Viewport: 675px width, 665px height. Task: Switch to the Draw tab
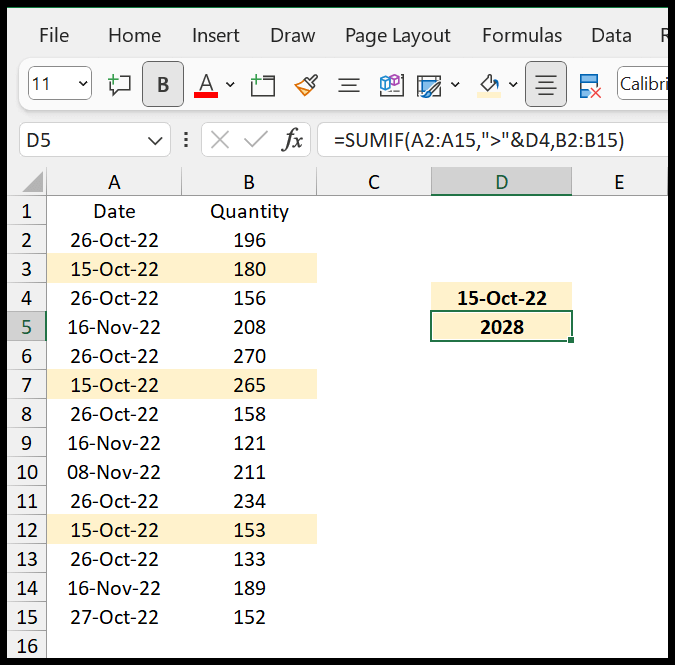(x=292, y=35)
